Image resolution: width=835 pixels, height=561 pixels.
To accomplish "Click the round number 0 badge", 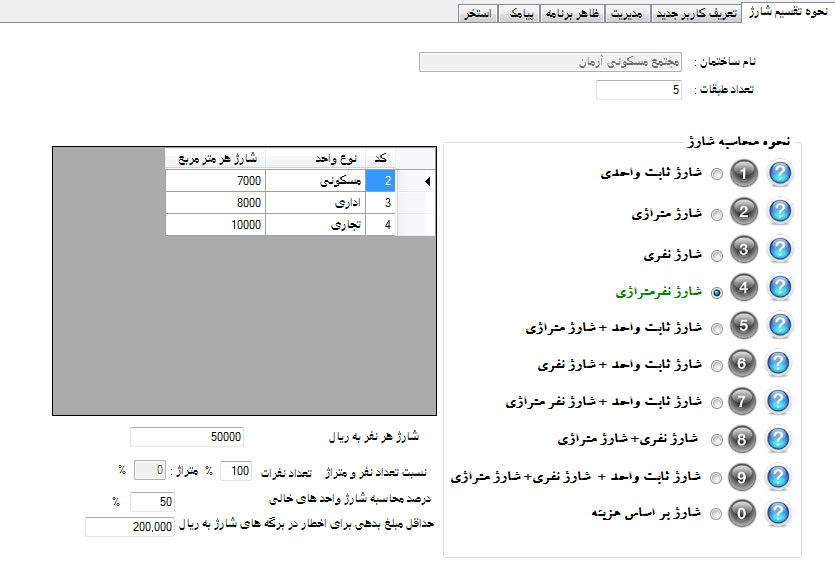I will [x=742, y=513].
